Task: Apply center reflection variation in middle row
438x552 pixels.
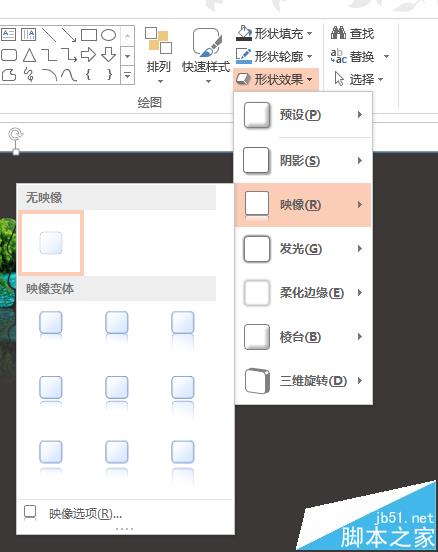Action: 117,392
